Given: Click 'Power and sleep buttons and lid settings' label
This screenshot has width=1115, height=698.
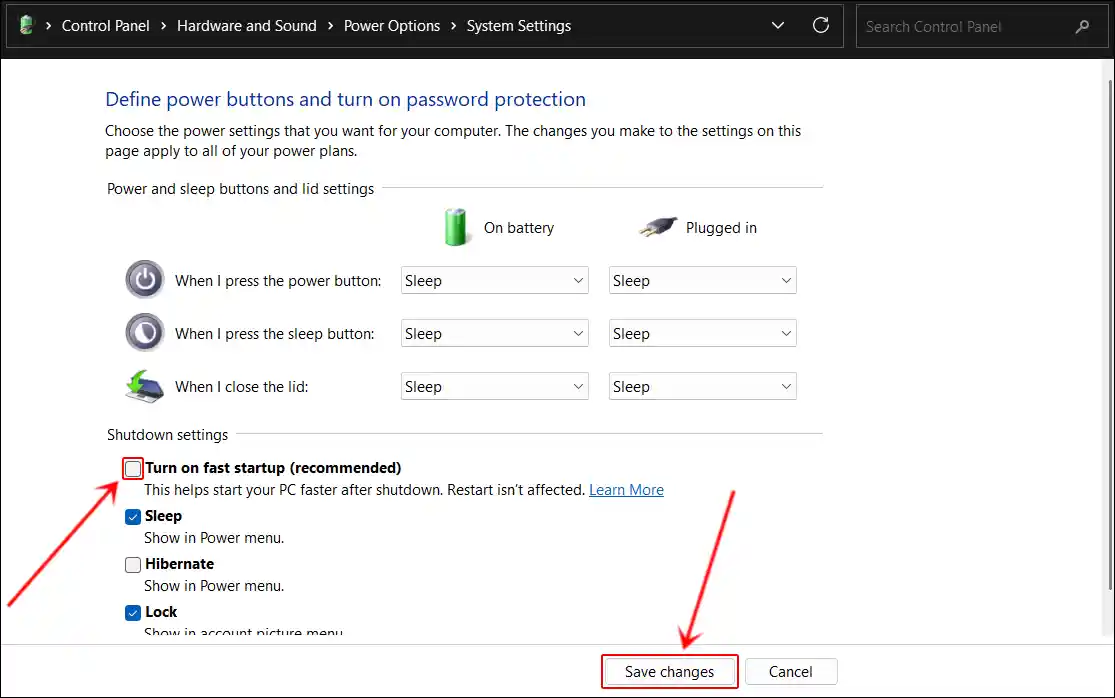Looking at the screenshot, I should click(240, 188).
